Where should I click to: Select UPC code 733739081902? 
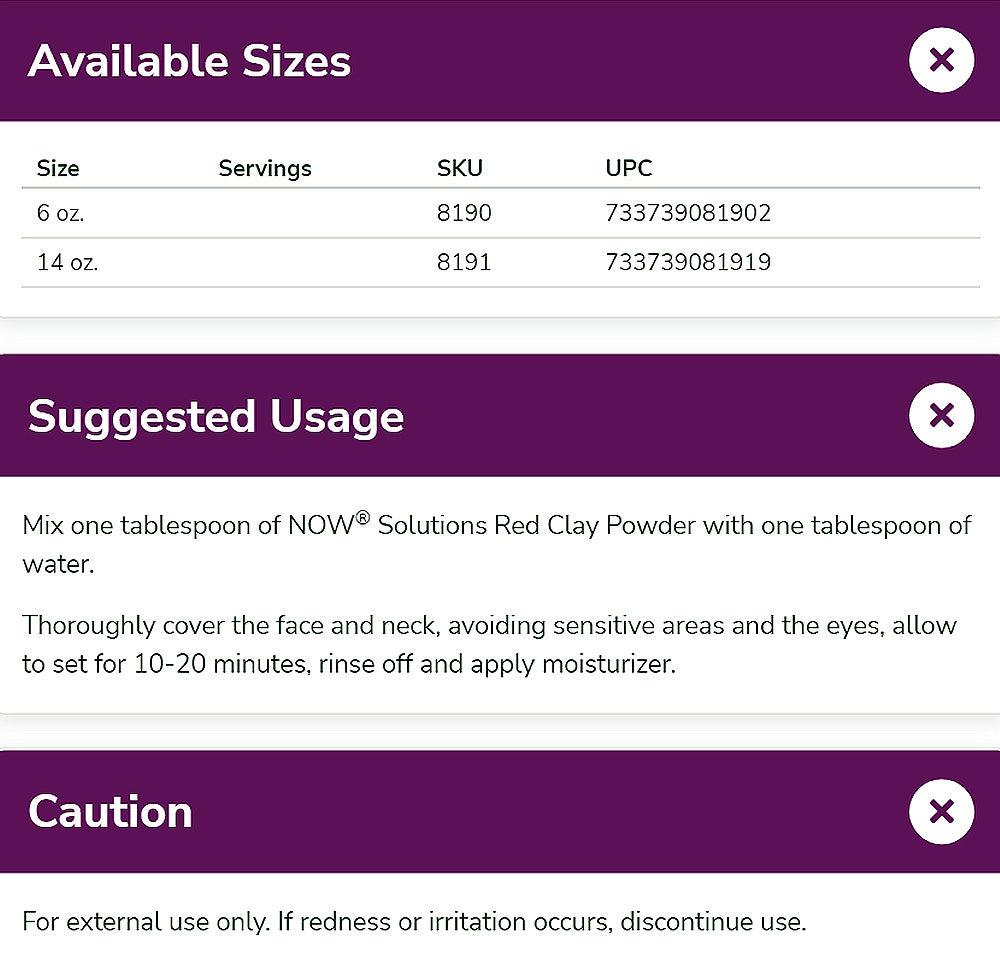tap(688, 213)
